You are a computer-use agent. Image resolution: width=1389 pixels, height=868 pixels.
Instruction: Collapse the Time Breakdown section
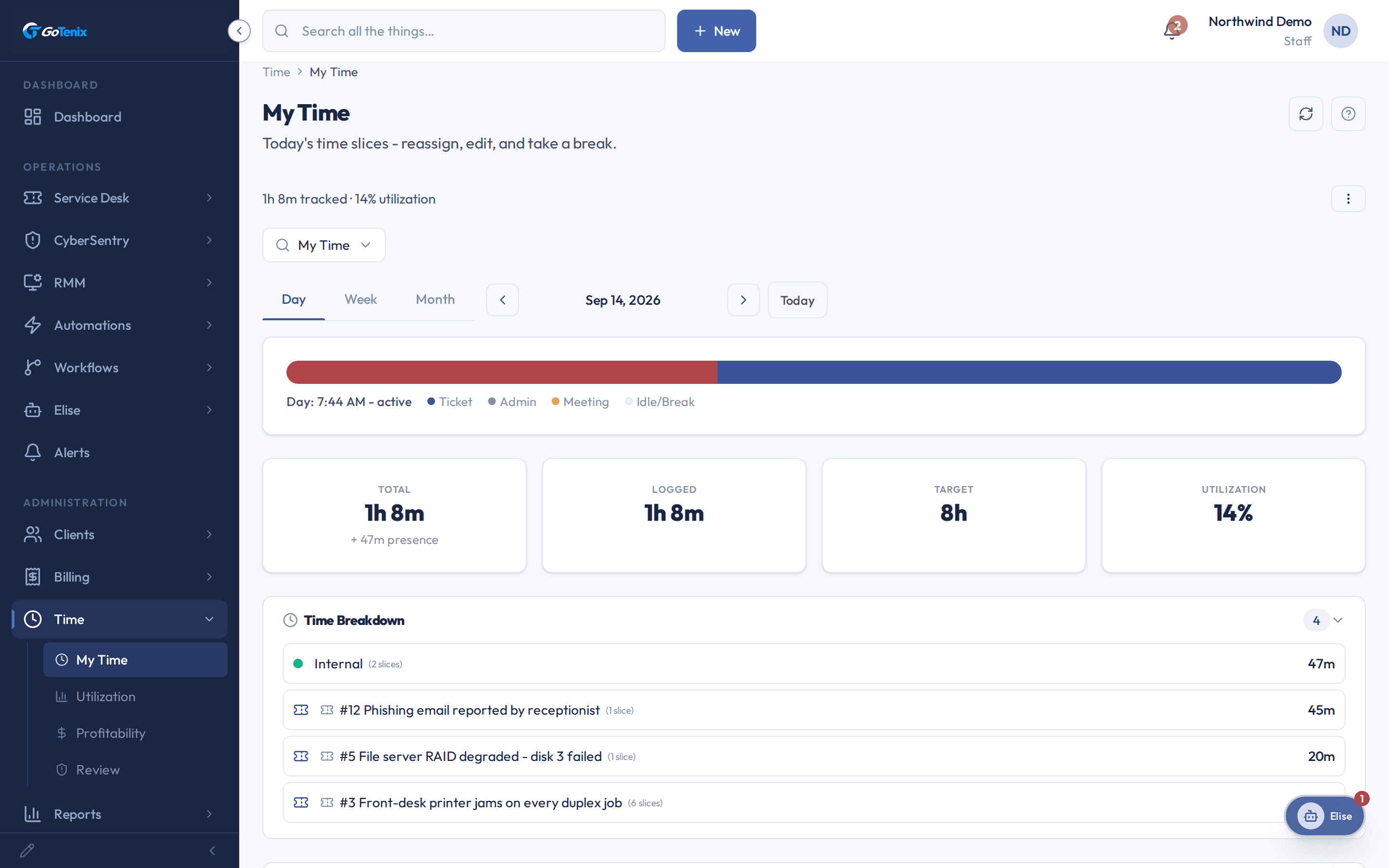pyautogui.click(x=1337, y=620)
